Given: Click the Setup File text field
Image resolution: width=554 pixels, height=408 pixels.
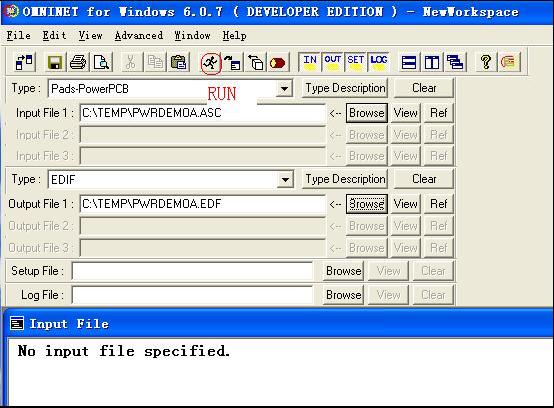Looking at the screenshot, I should [192, 271].
